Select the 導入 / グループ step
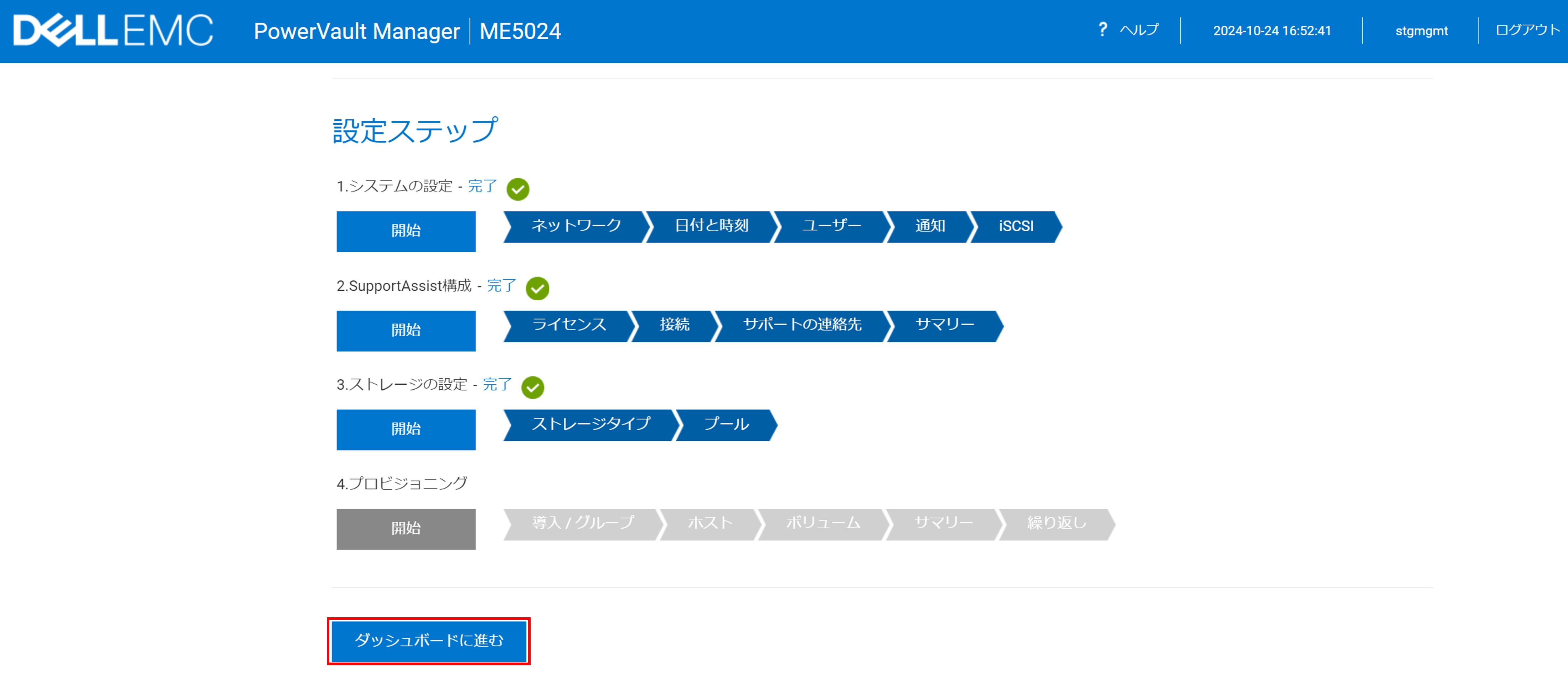This screenshot has height=690, width=1568. click(583, 524)
